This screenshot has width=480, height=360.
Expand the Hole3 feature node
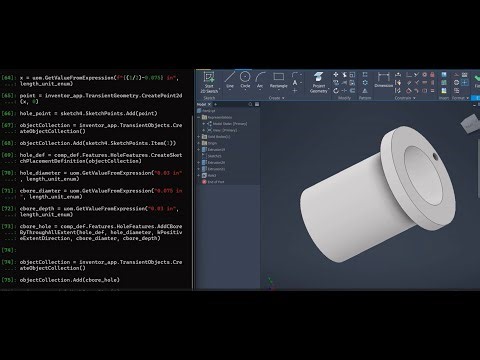coord(199,175)
